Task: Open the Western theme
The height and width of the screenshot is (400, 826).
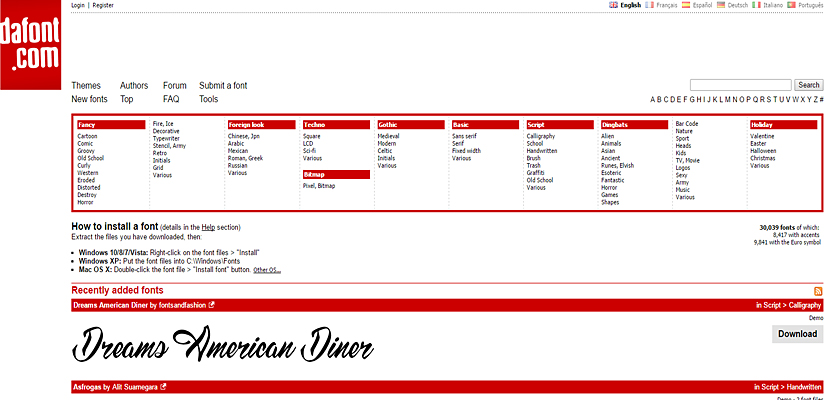Action: coord(87,173)
